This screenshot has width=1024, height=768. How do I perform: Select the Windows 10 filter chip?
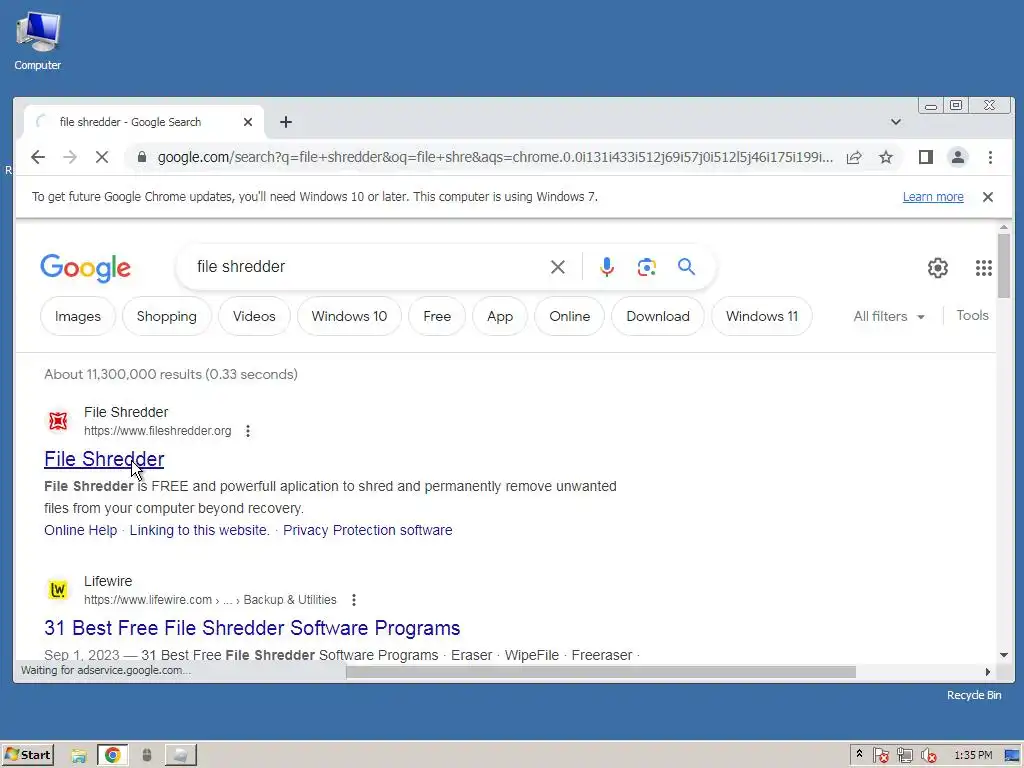coord(349,316)
